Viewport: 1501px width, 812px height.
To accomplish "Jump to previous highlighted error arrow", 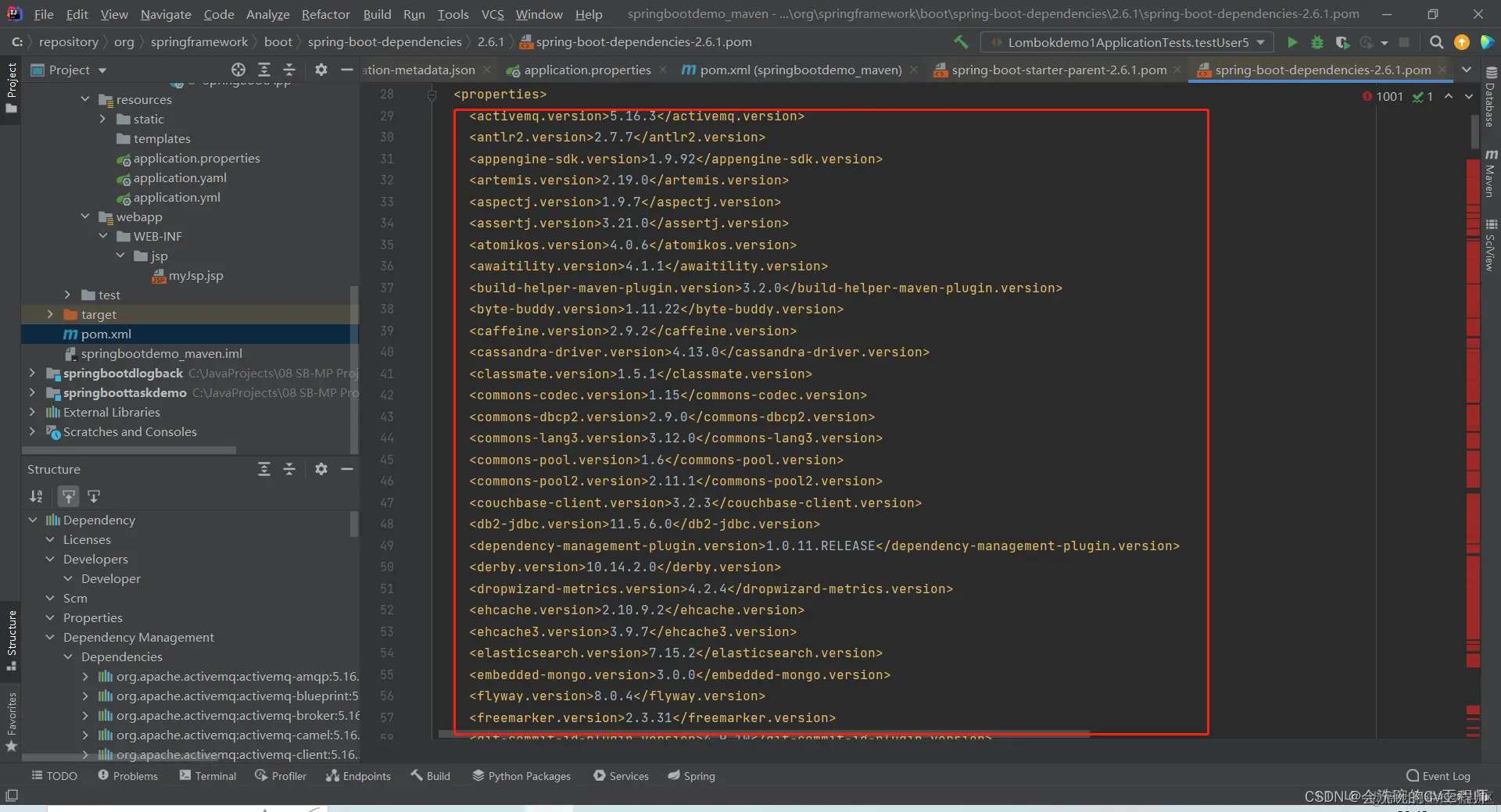I will [1449, 96].
